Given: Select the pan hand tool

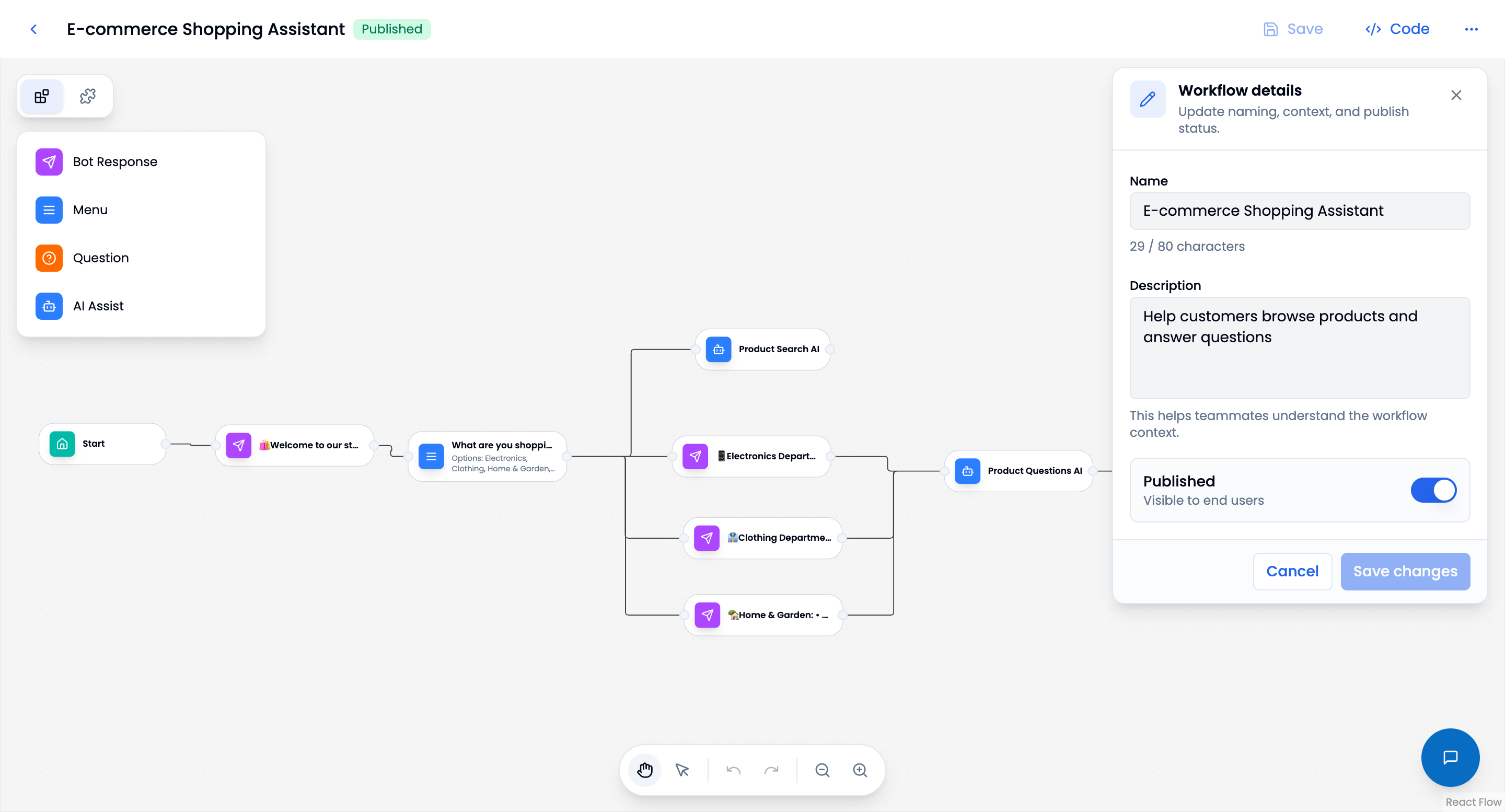Looking at the screenshot, I should pos(644,770).
